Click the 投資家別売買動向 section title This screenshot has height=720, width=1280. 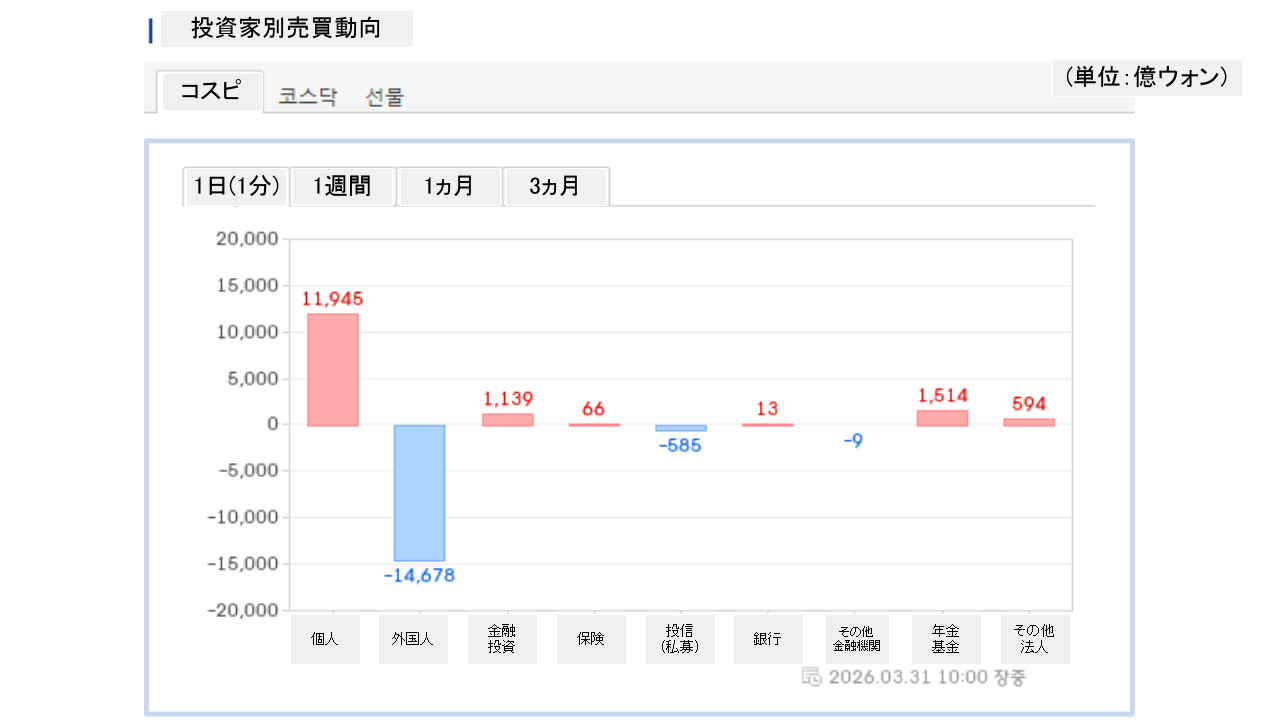286,29
